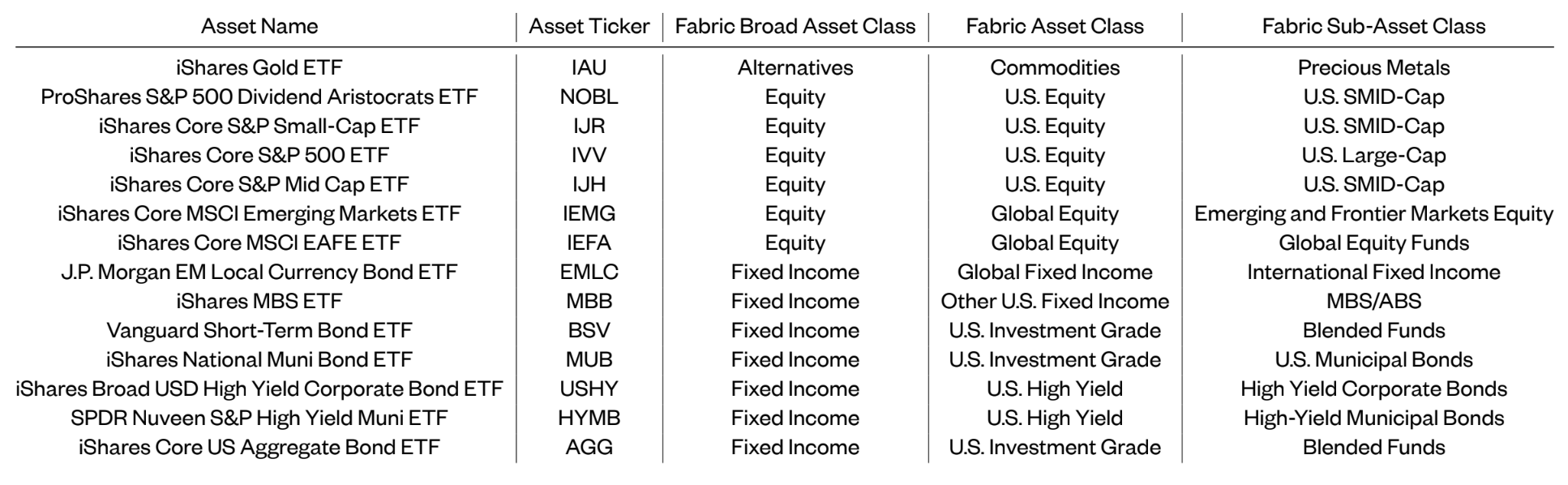Select the U.S. Large-Cap sub-asset cell
1568x485 pixels.
(1373, 155)
